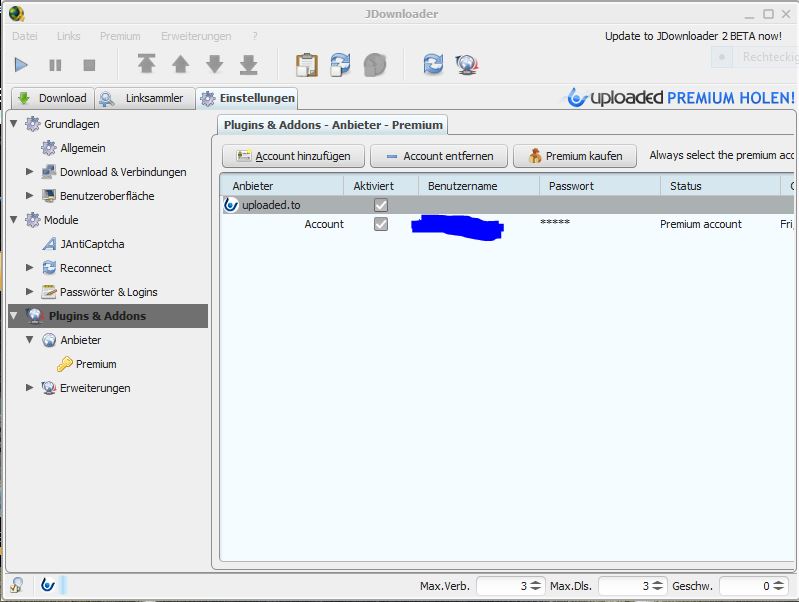Click the Benutzeroberfläche monitor icon
Screen dimensions: 799x602
click(49, 196)
